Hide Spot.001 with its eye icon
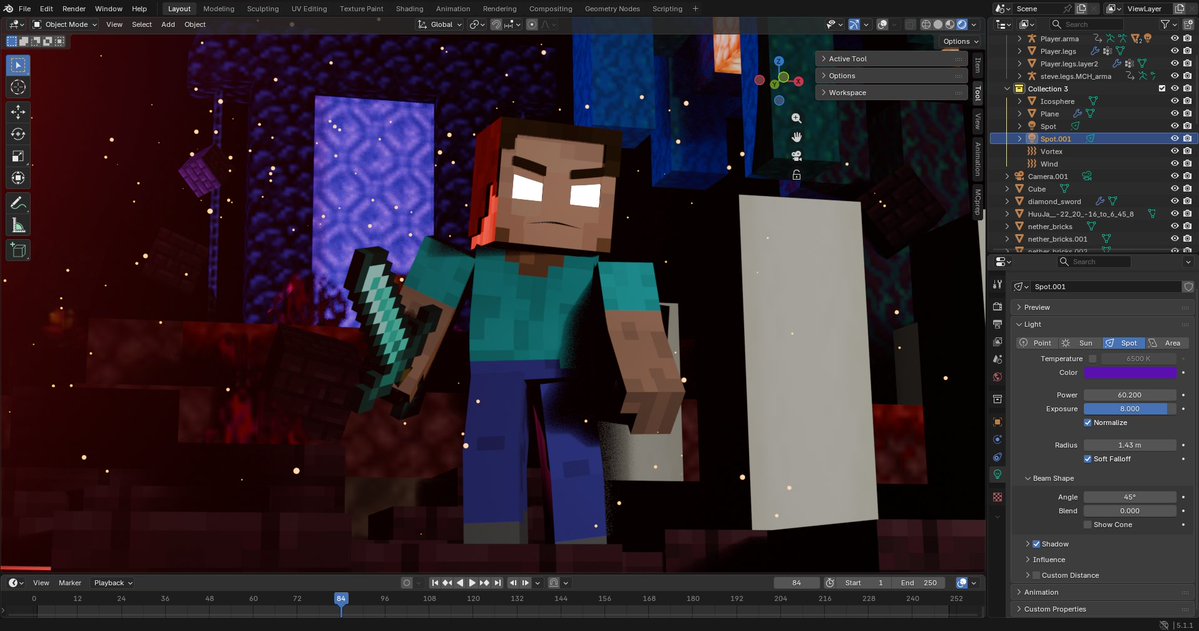 pos(1175,138)
